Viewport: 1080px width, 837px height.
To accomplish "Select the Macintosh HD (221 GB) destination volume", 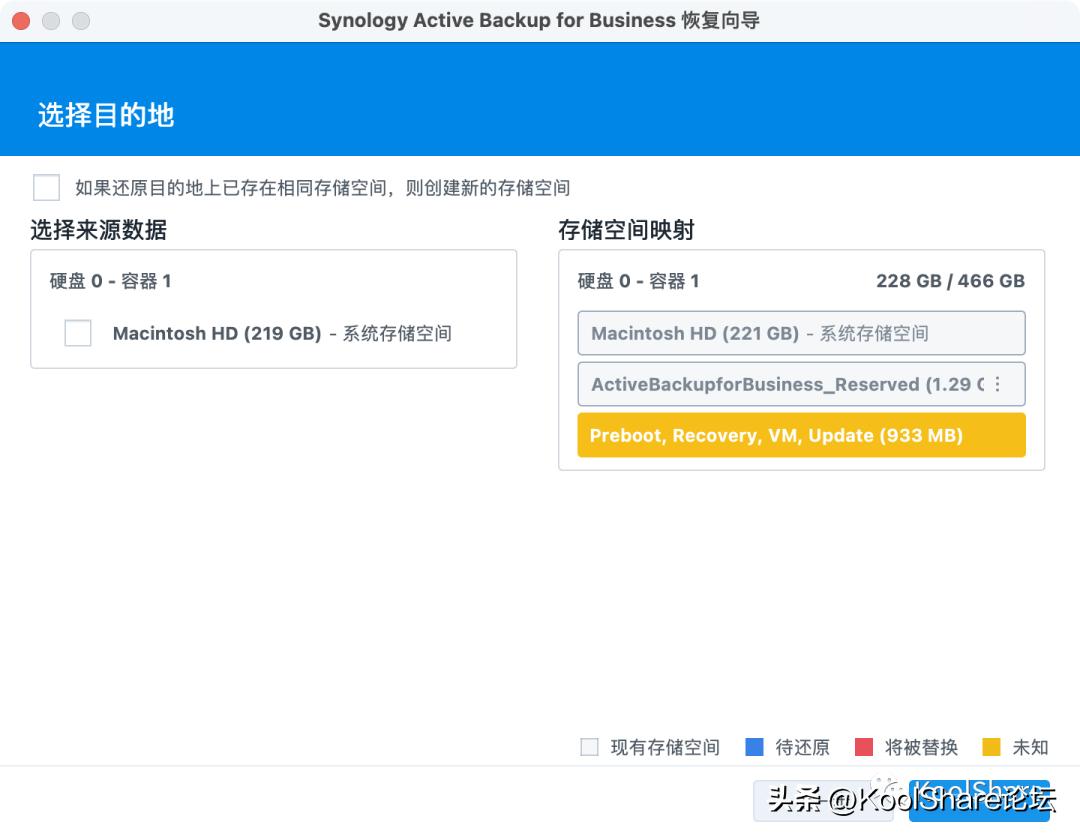I will click(800, 333).
